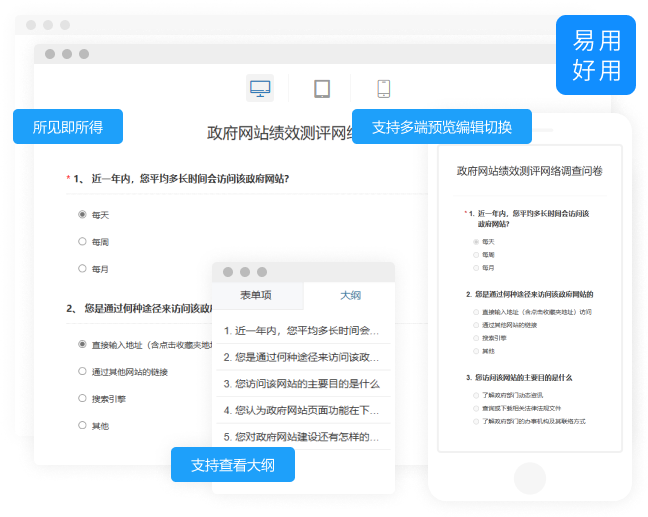Select the 每周 radio option in desktop form

(82, 241)
